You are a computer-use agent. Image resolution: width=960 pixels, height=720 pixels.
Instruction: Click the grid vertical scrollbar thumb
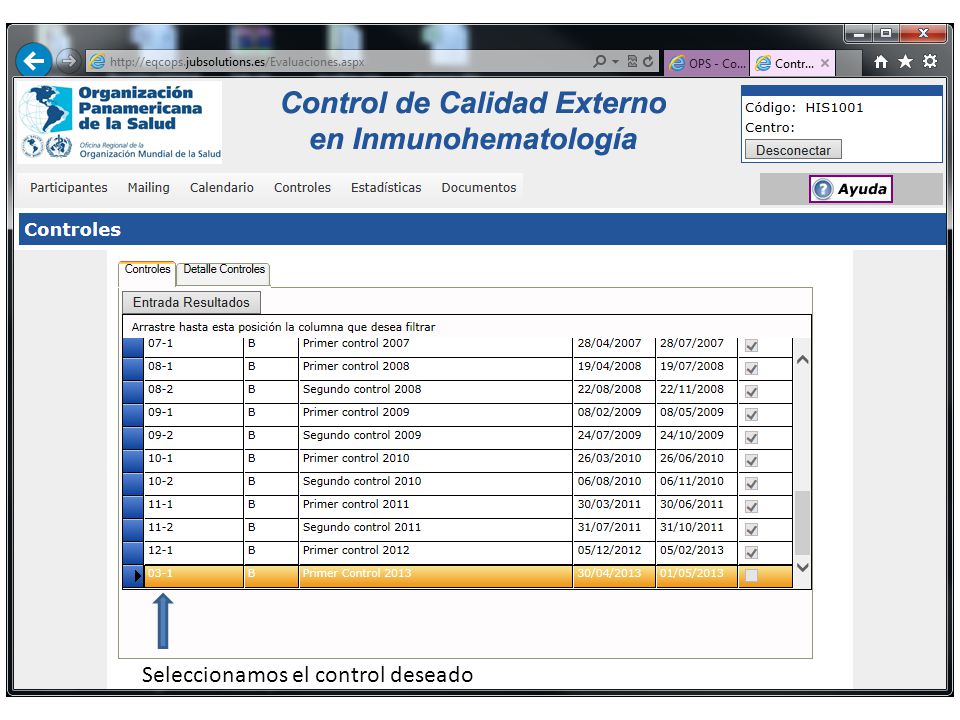[x=803, y=523]
